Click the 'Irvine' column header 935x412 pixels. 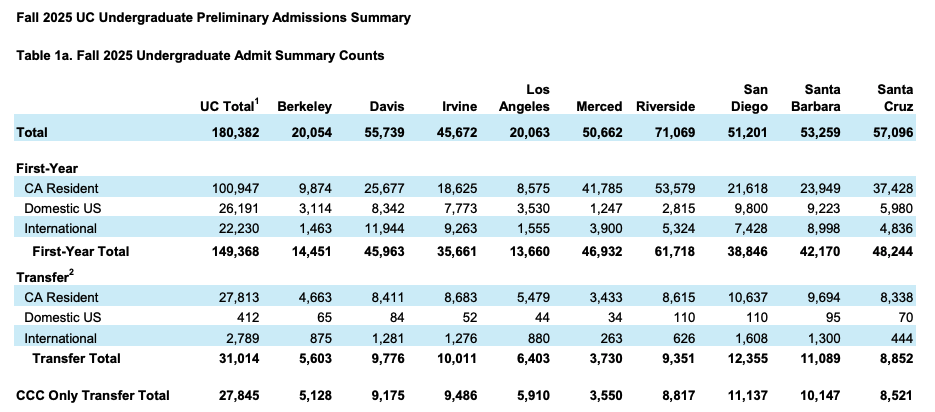click(459, 107)
